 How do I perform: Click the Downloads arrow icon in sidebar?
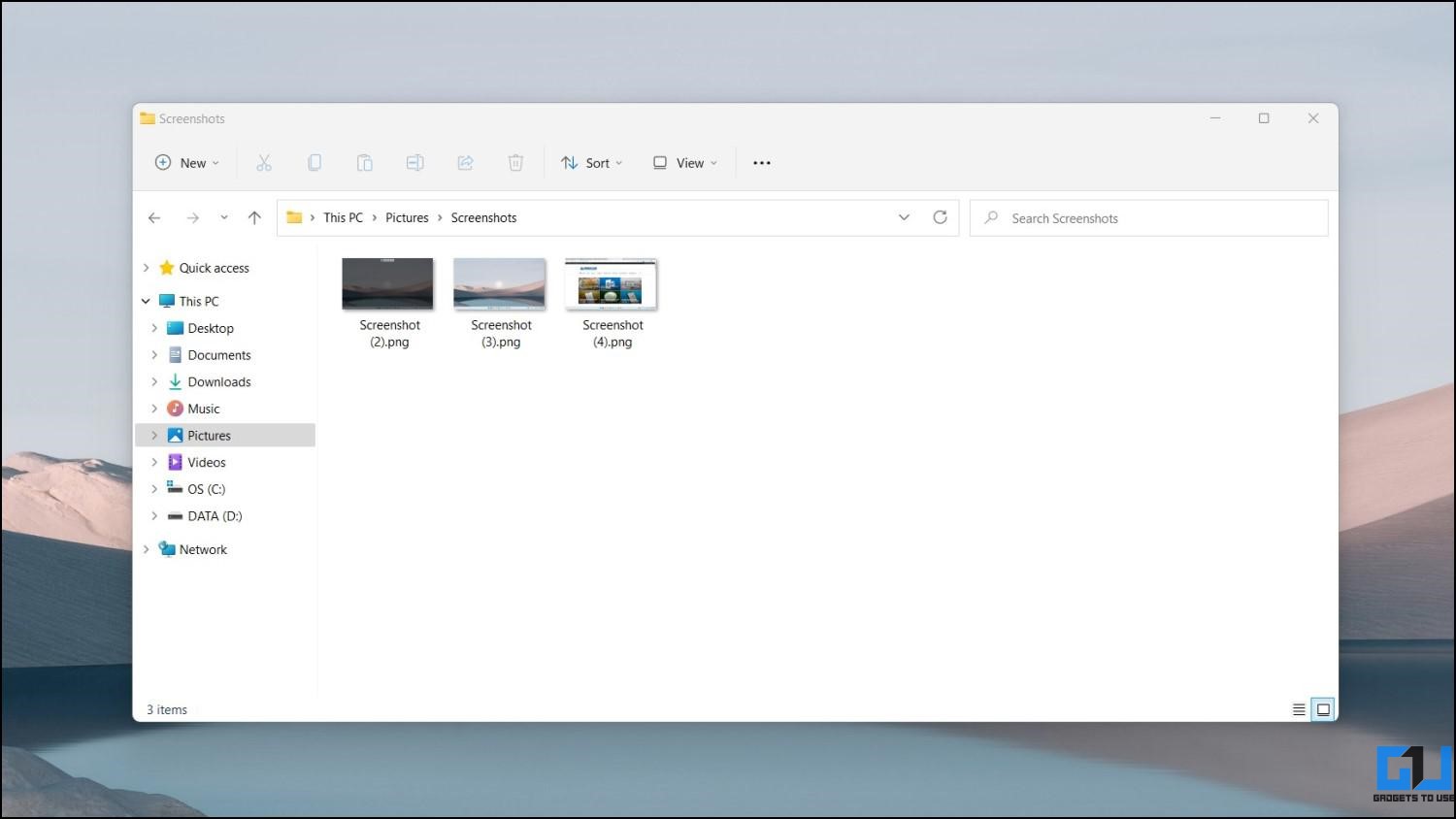coord(175,381)
